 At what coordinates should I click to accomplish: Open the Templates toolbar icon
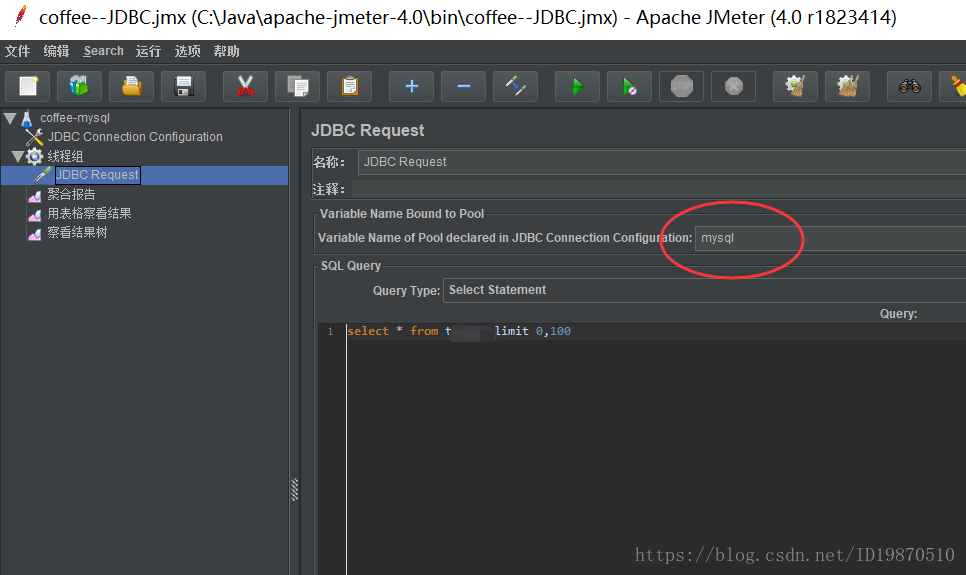coord(79,86)
